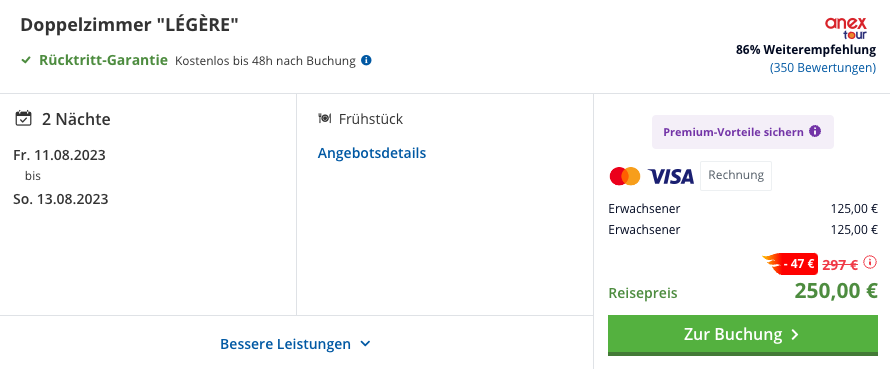Click the Doppelzimmer LÉGÈRE room title
Viewport: 890px width, 369px height.
[x=130, y=25]
